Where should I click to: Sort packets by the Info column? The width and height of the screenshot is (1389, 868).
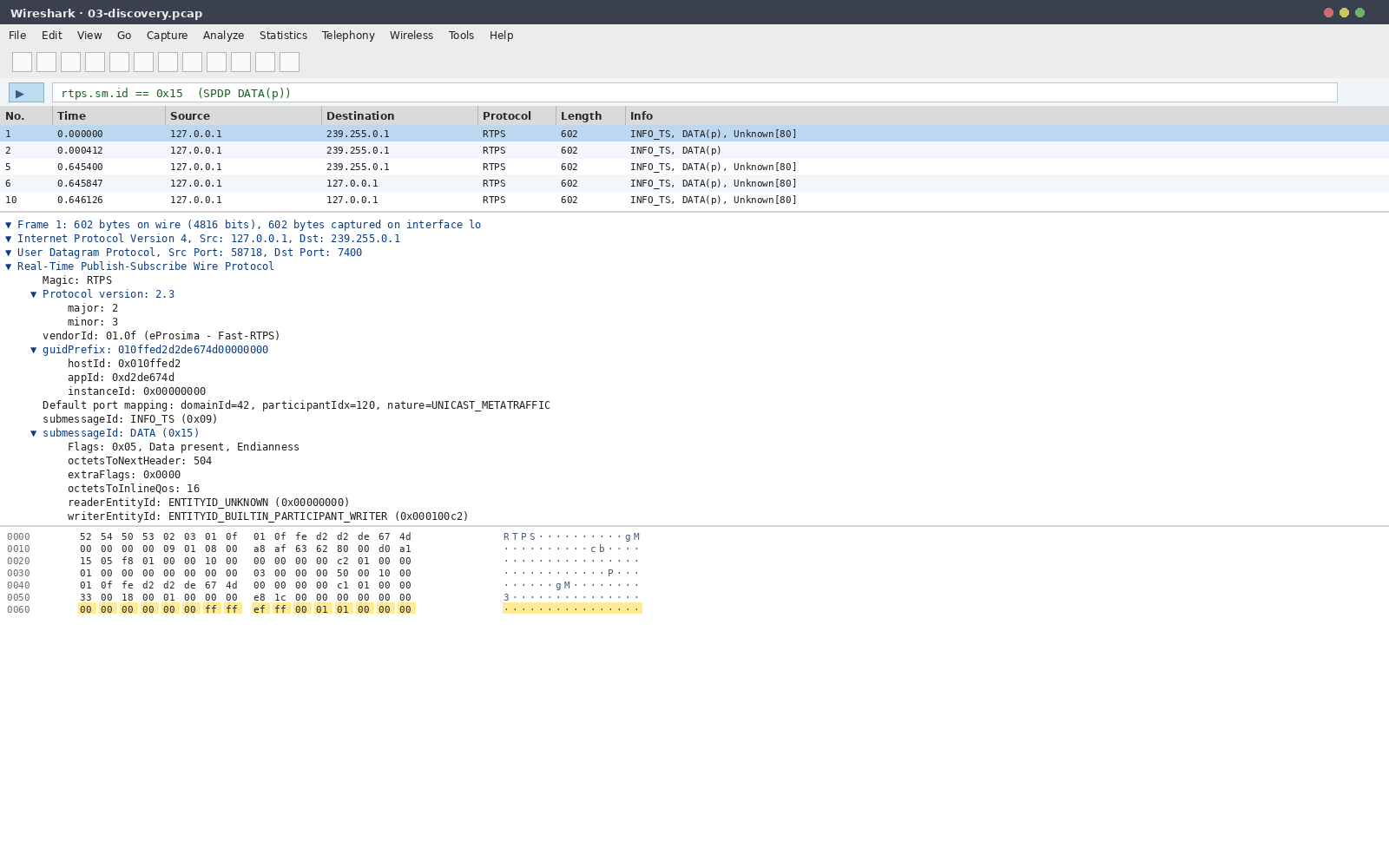click(x=1007, y=116)
